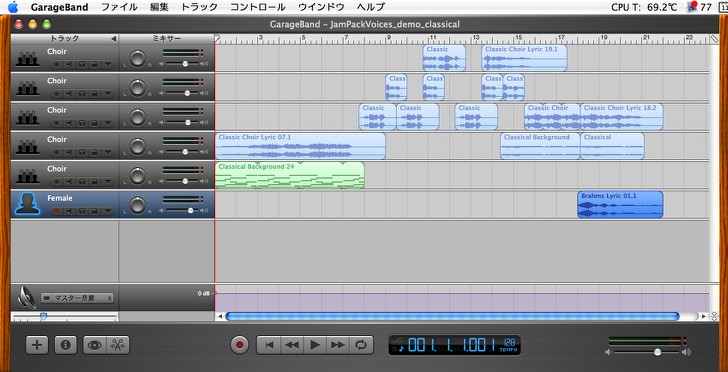This screenshot has height=372, width=728.
Task: Solo the Female track with headphones icon
Action: (82, 211)
